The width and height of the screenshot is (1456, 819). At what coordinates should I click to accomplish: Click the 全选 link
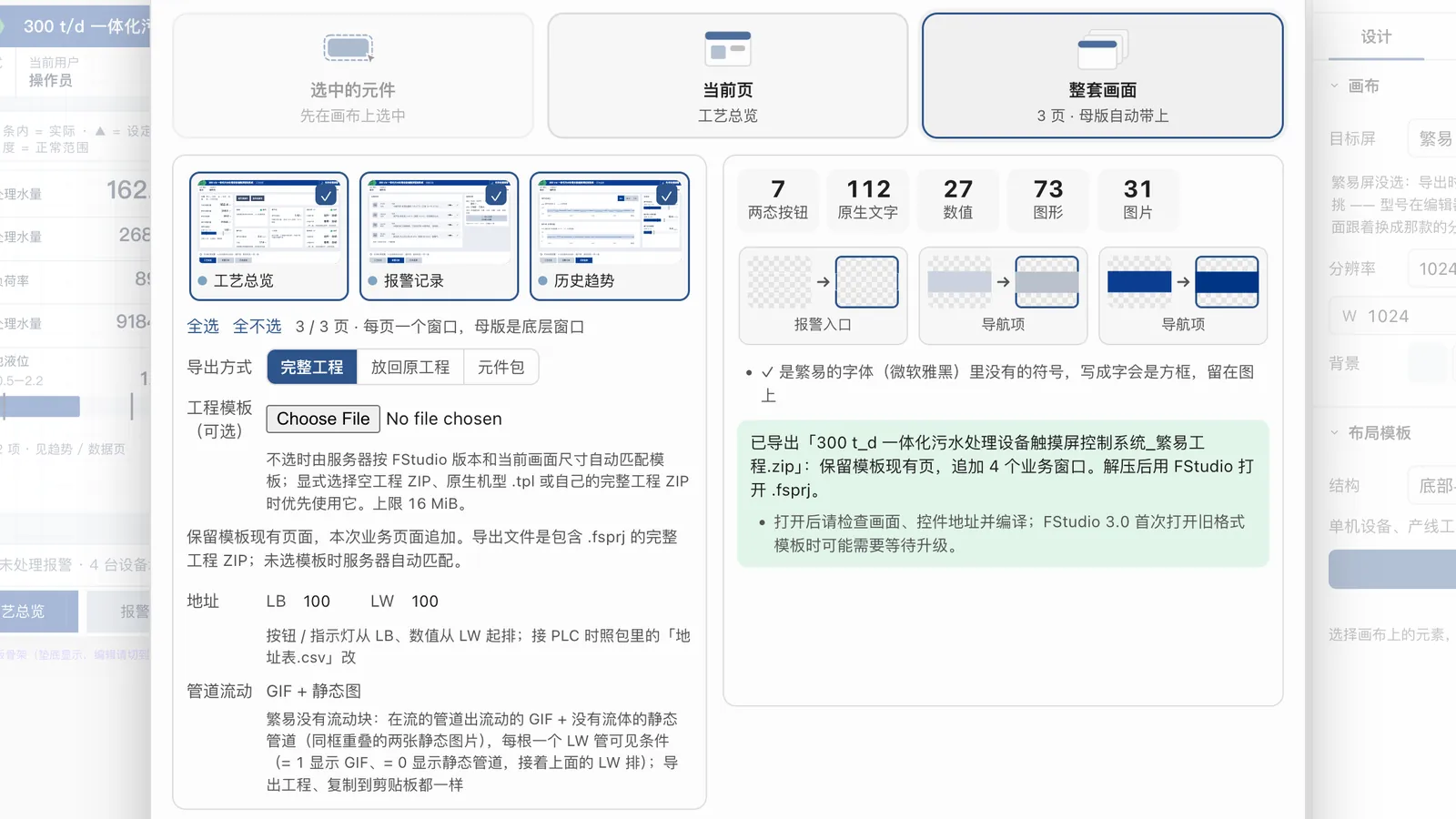pos(203,326)
